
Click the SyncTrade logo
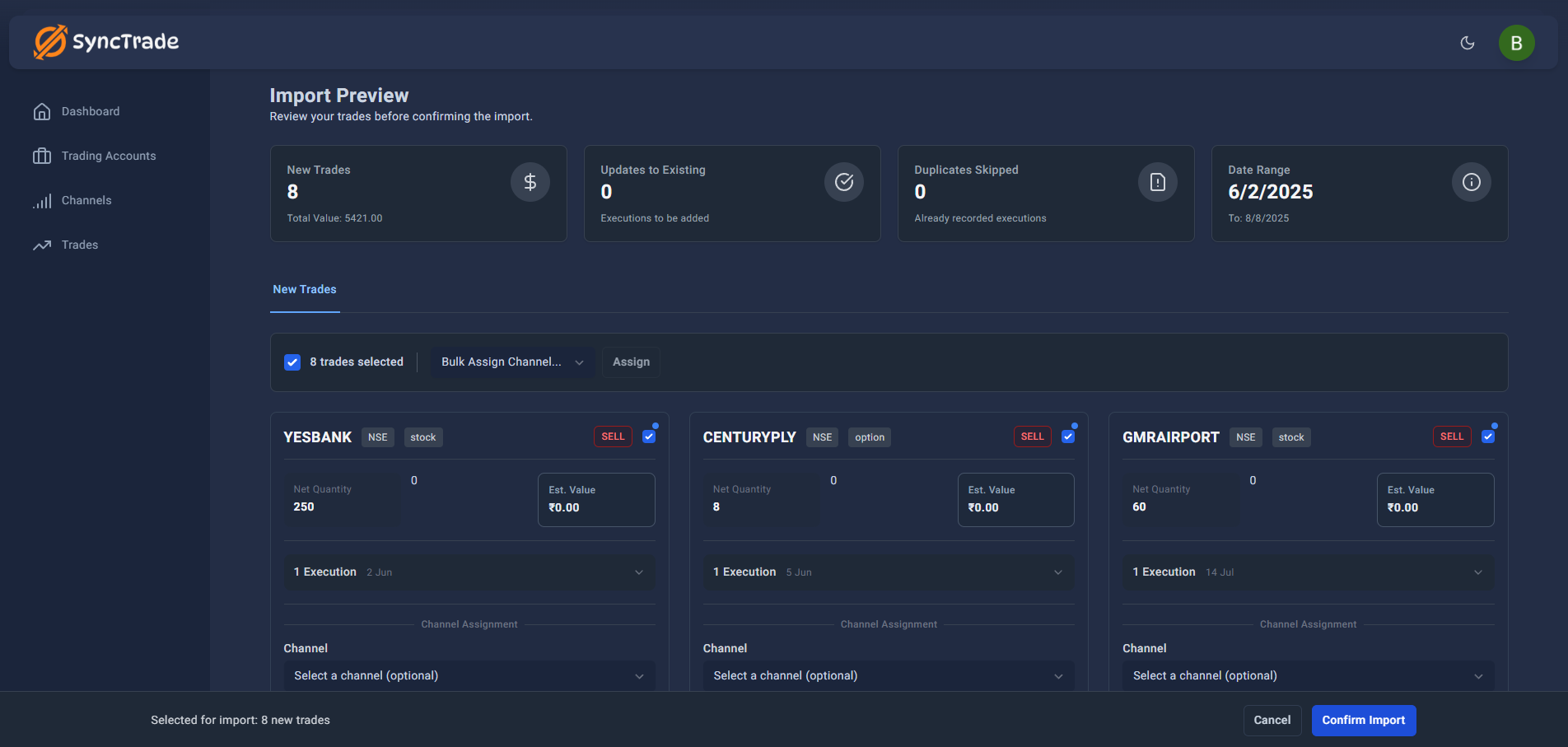pyautogui.click(x=106, y=41)
